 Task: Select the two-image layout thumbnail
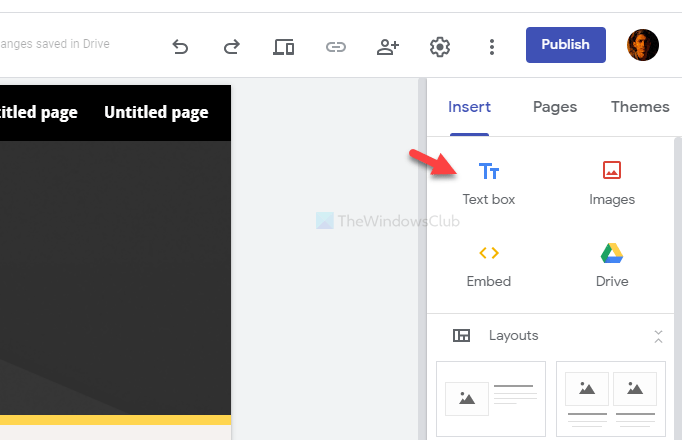(610, 398)
